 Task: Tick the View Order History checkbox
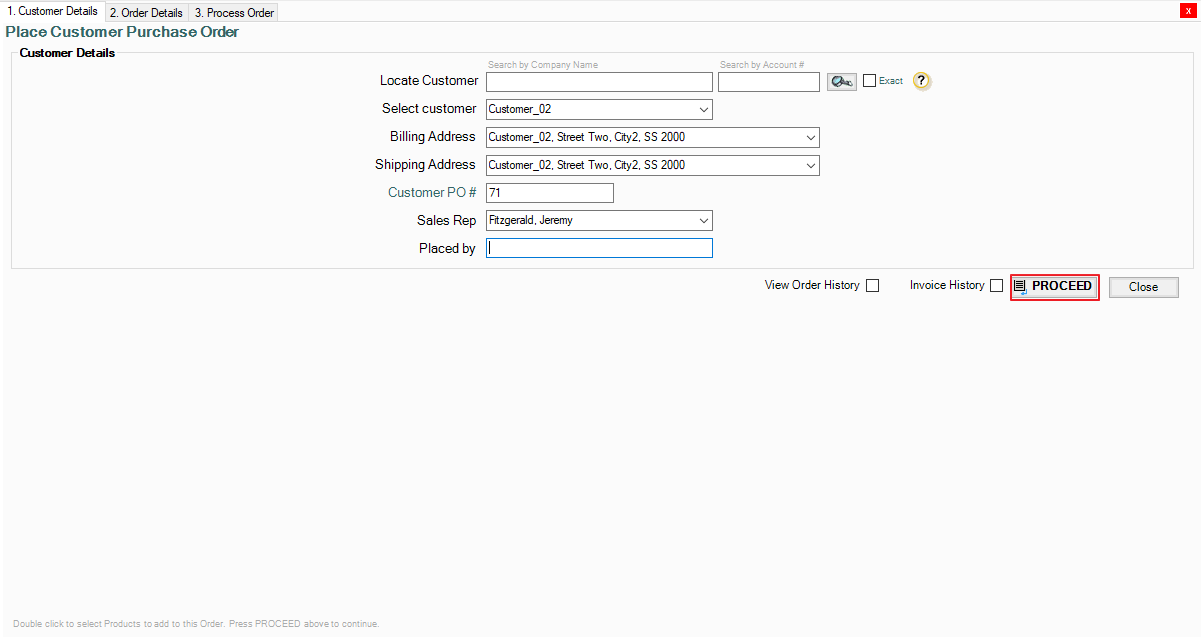pyautogui.click(x=873, y=286)
